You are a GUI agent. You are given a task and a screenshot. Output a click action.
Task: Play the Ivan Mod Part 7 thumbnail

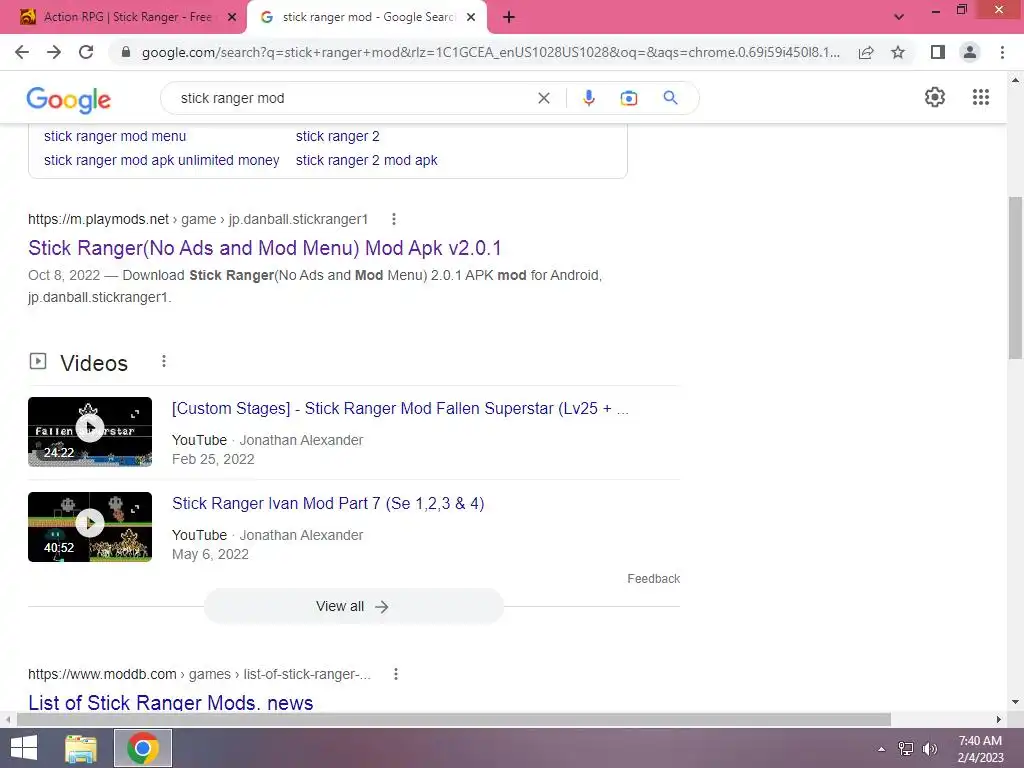click(x=90, y=526)
